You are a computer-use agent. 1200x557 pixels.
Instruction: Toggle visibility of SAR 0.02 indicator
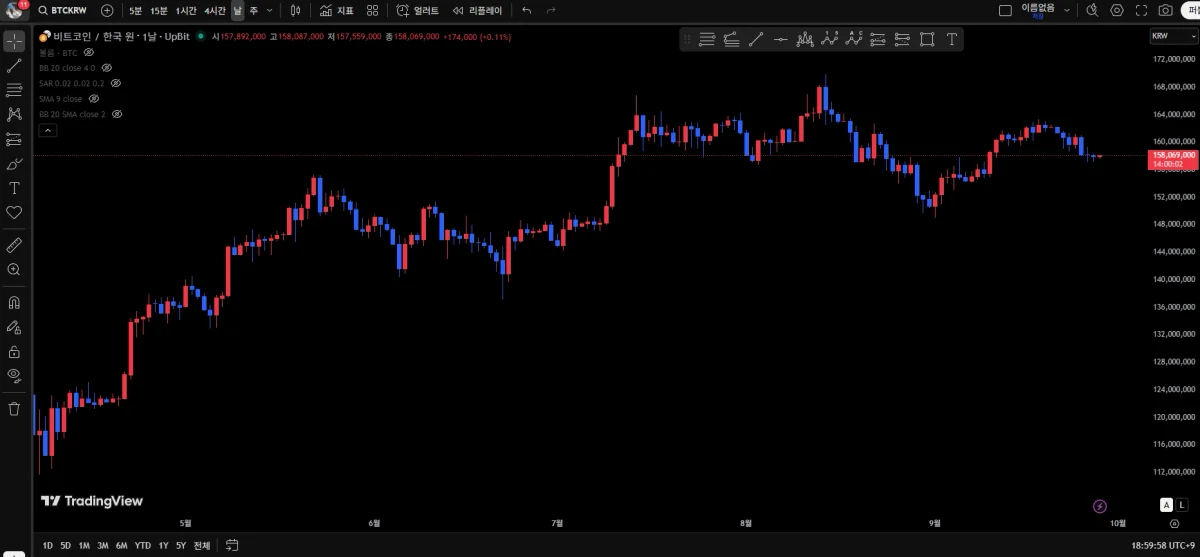click(114, 83)
